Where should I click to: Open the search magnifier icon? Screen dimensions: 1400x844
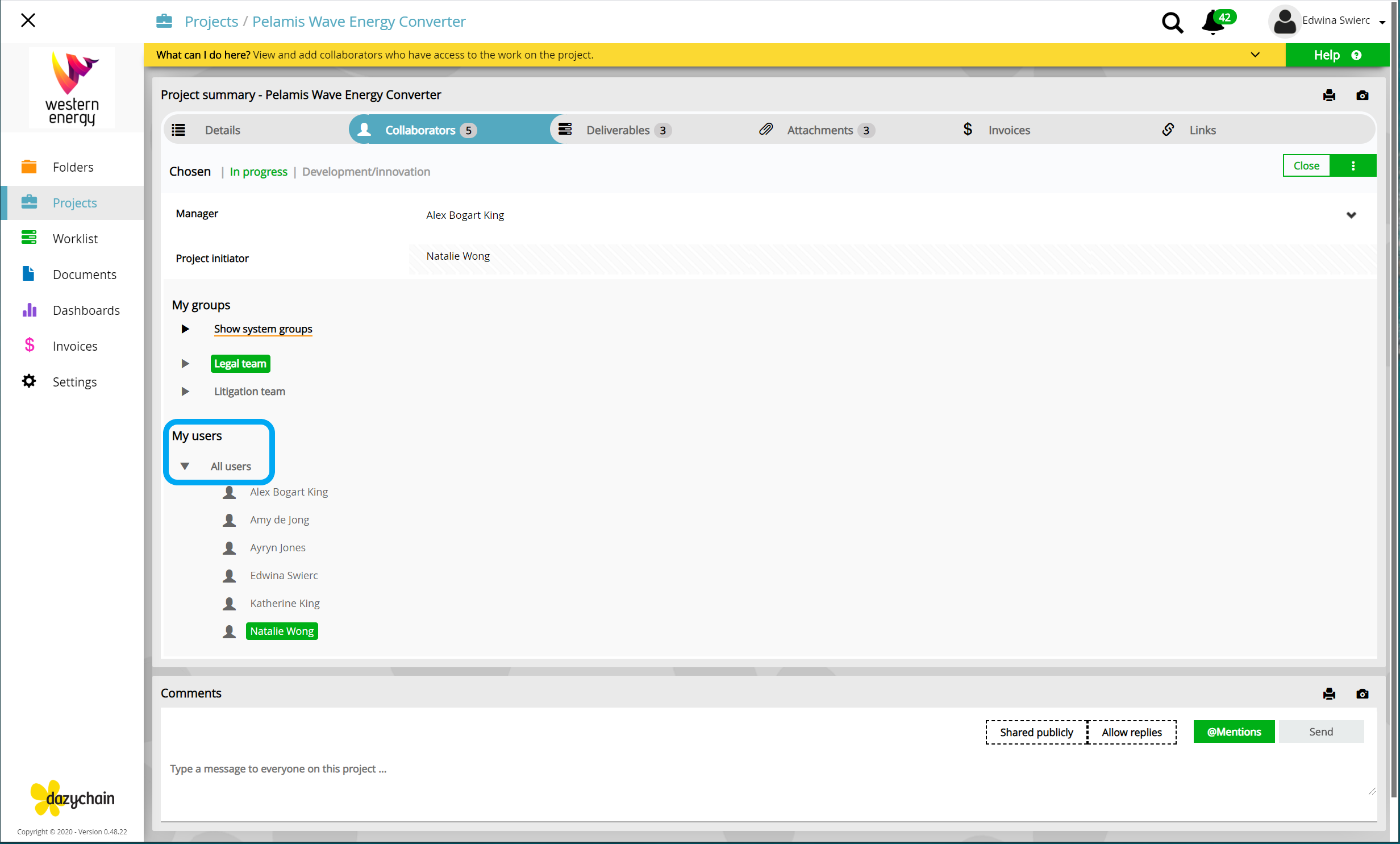(x=1172, y=22)
